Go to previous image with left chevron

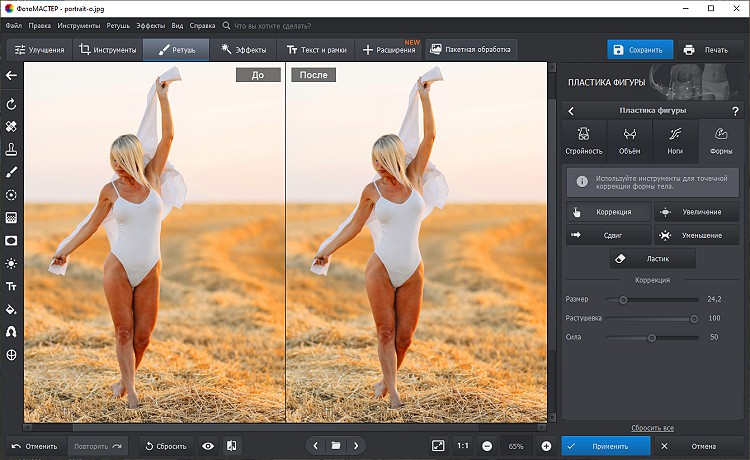pos(316,445)
